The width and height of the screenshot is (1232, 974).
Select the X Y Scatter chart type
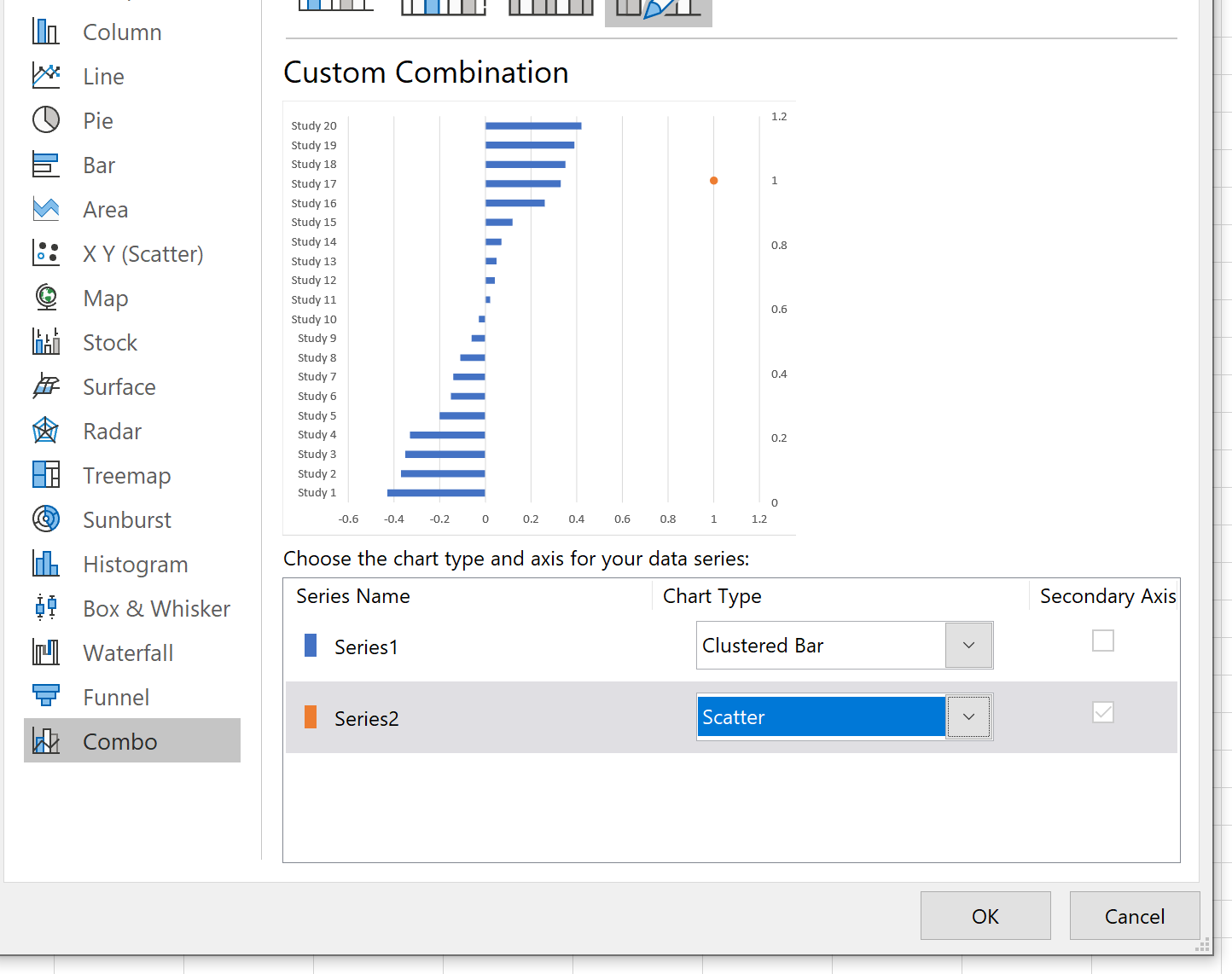pyautogui.click(x=143, y=253)
